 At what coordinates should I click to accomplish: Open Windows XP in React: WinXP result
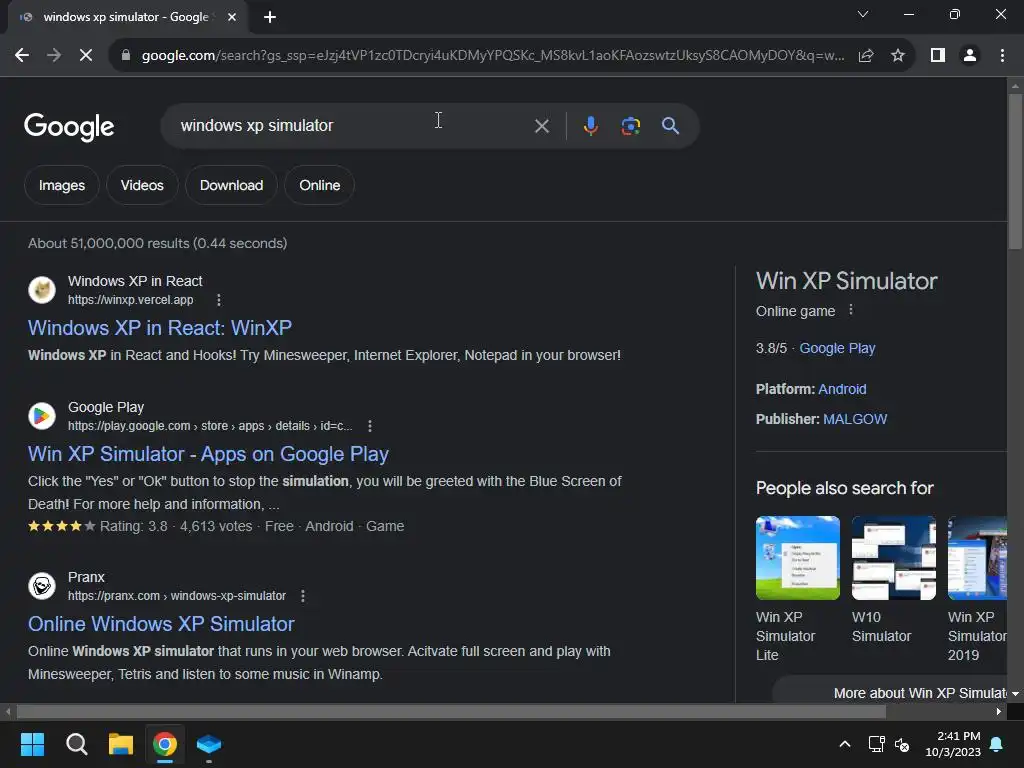coord(160,328)
